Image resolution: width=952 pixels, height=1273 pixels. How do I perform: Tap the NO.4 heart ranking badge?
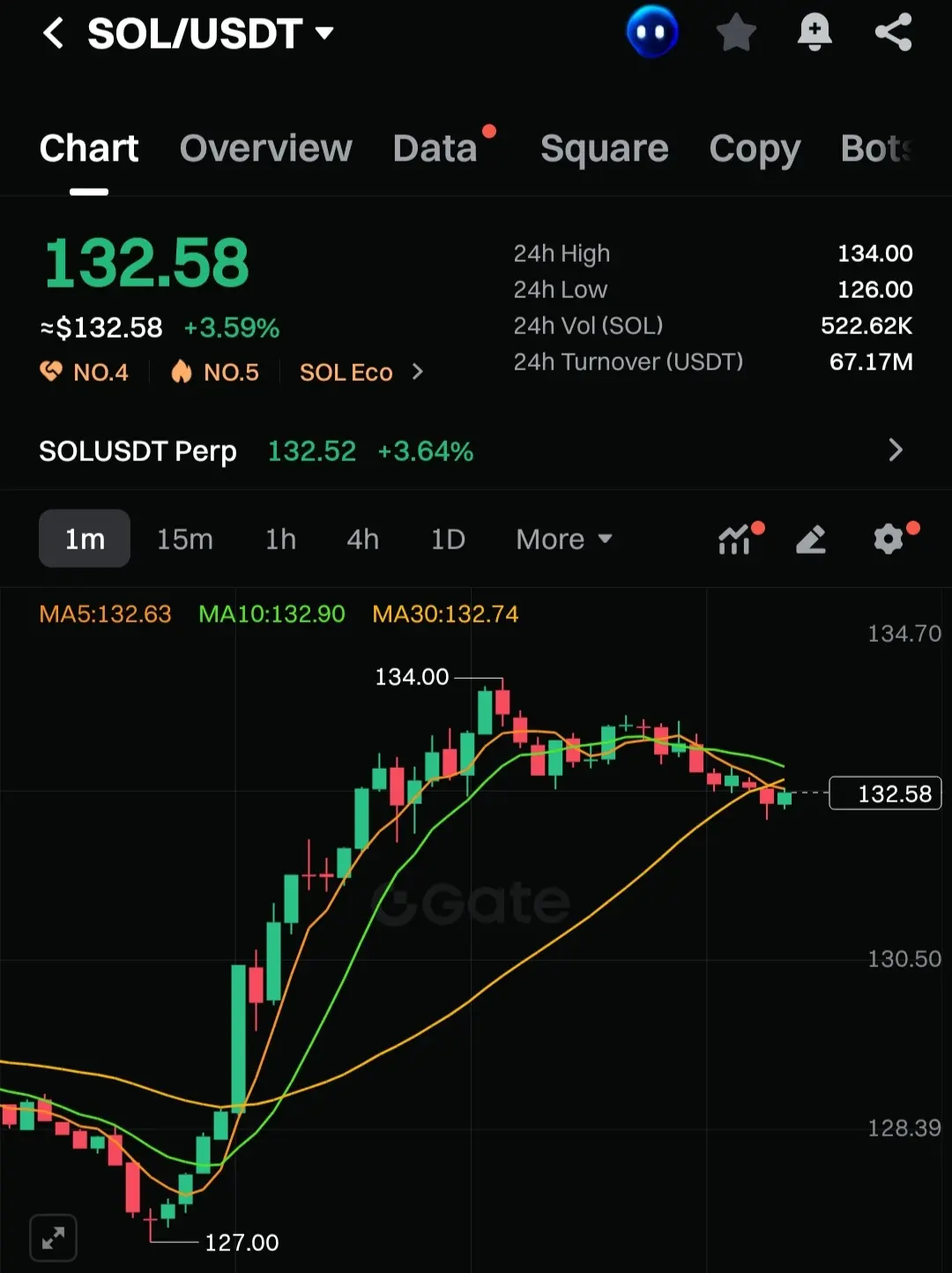pos(85,372)
